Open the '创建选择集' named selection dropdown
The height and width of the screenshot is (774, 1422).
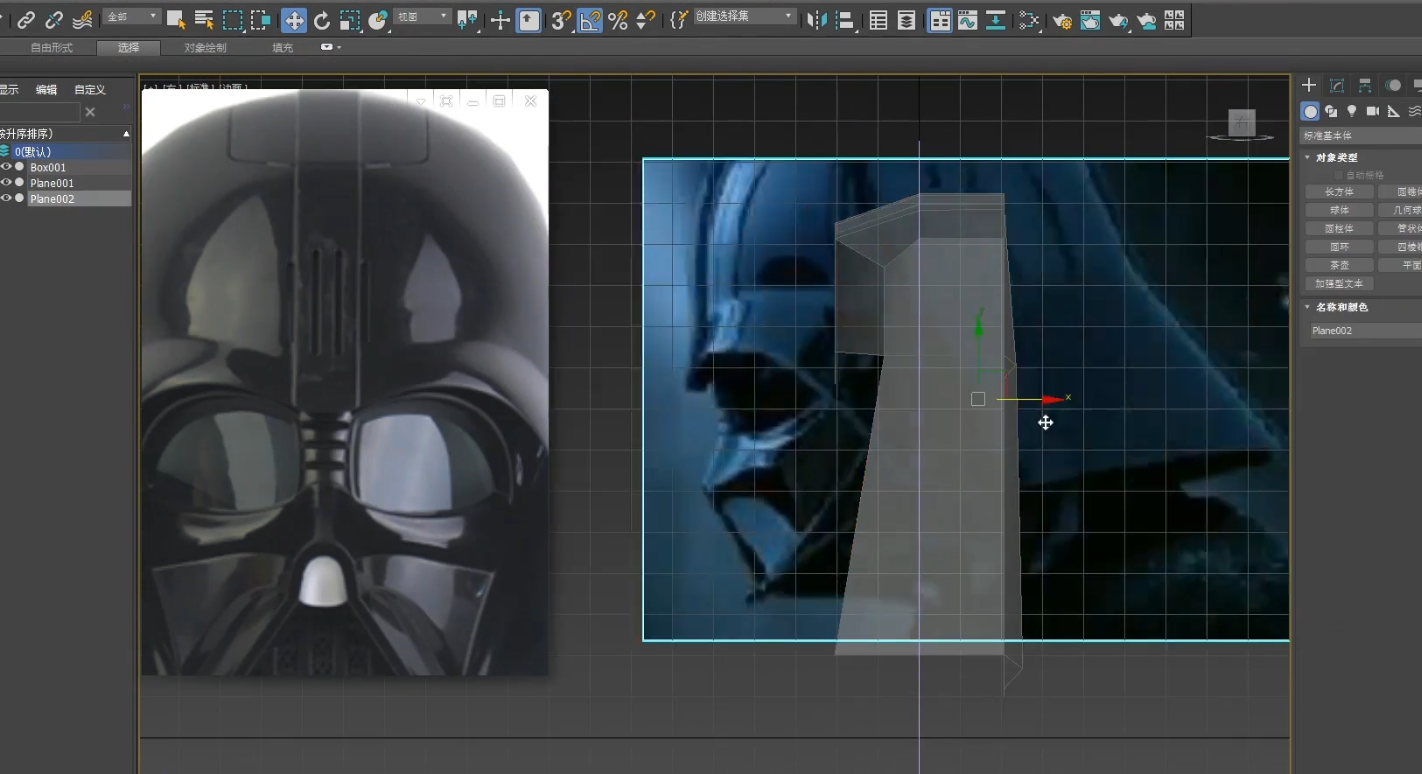click(746, 17)
